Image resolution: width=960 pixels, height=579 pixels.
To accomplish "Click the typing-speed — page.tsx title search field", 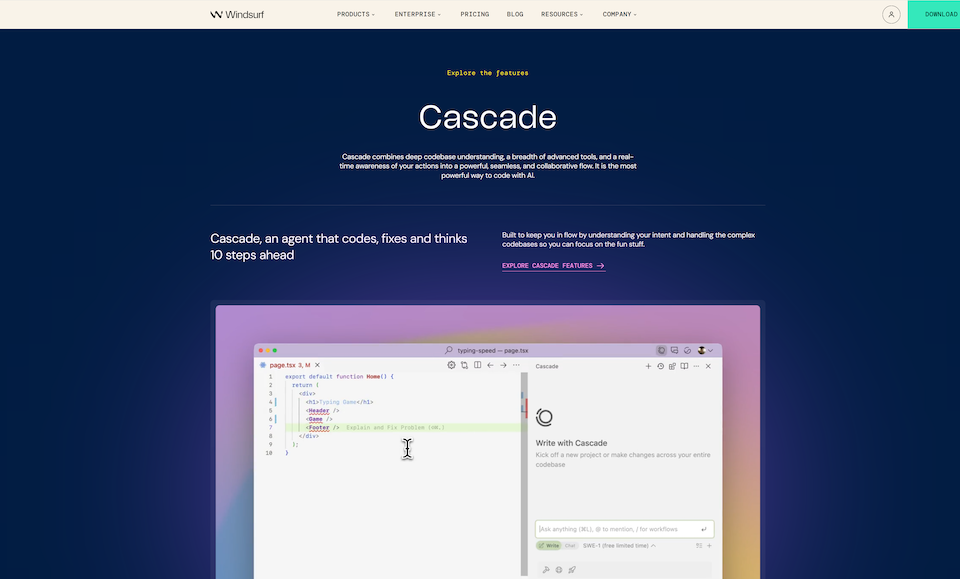I will [x=492, y=351].
